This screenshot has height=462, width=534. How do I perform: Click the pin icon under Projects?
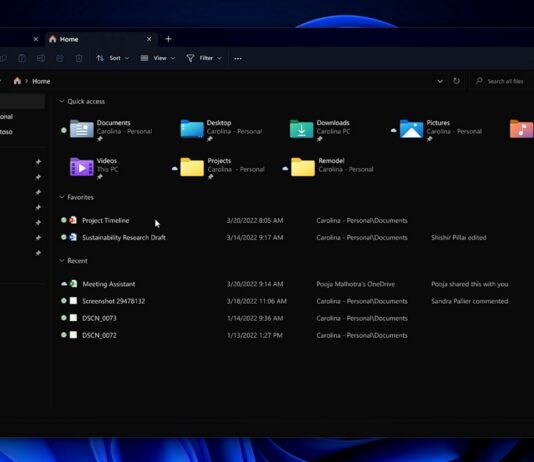(210, 177)
